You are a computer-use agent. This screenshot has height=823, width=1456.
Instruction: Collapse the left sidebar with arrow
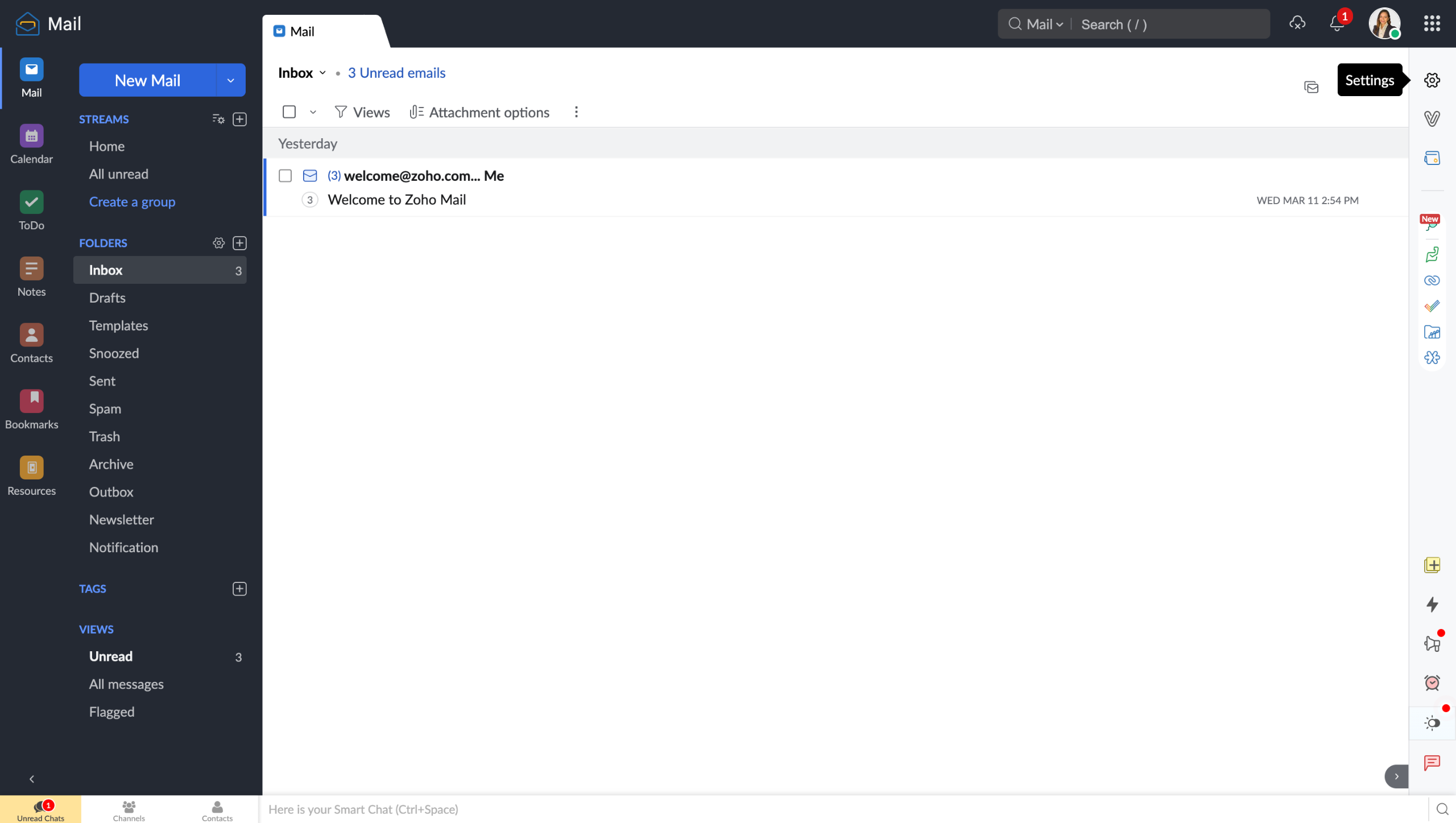[x=31, y=779]
